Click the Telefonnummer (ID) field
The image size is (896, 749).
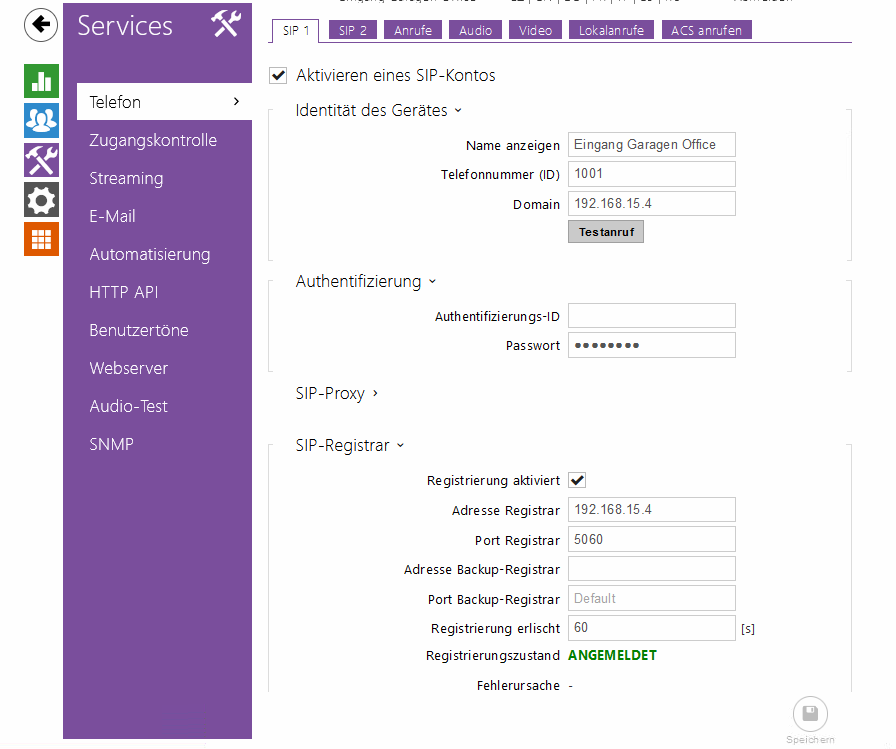tap(651, 174)
